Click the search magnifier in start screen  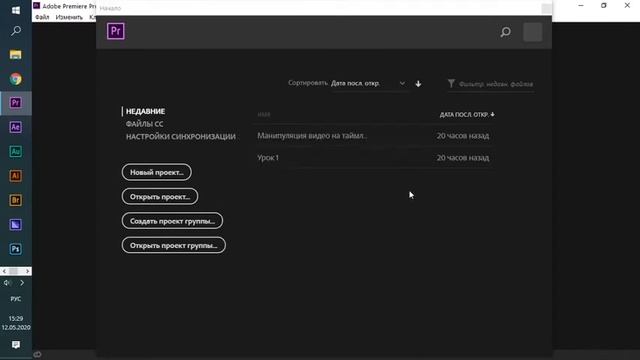(x=505, y=32)
